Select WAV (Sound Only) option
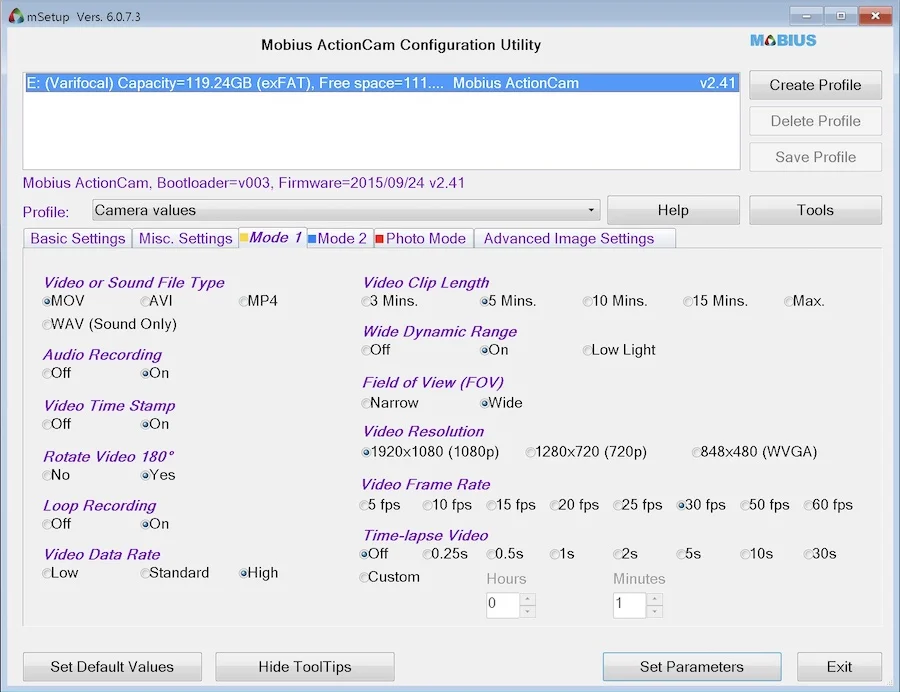The image size is (900, 692). (110, 324)
